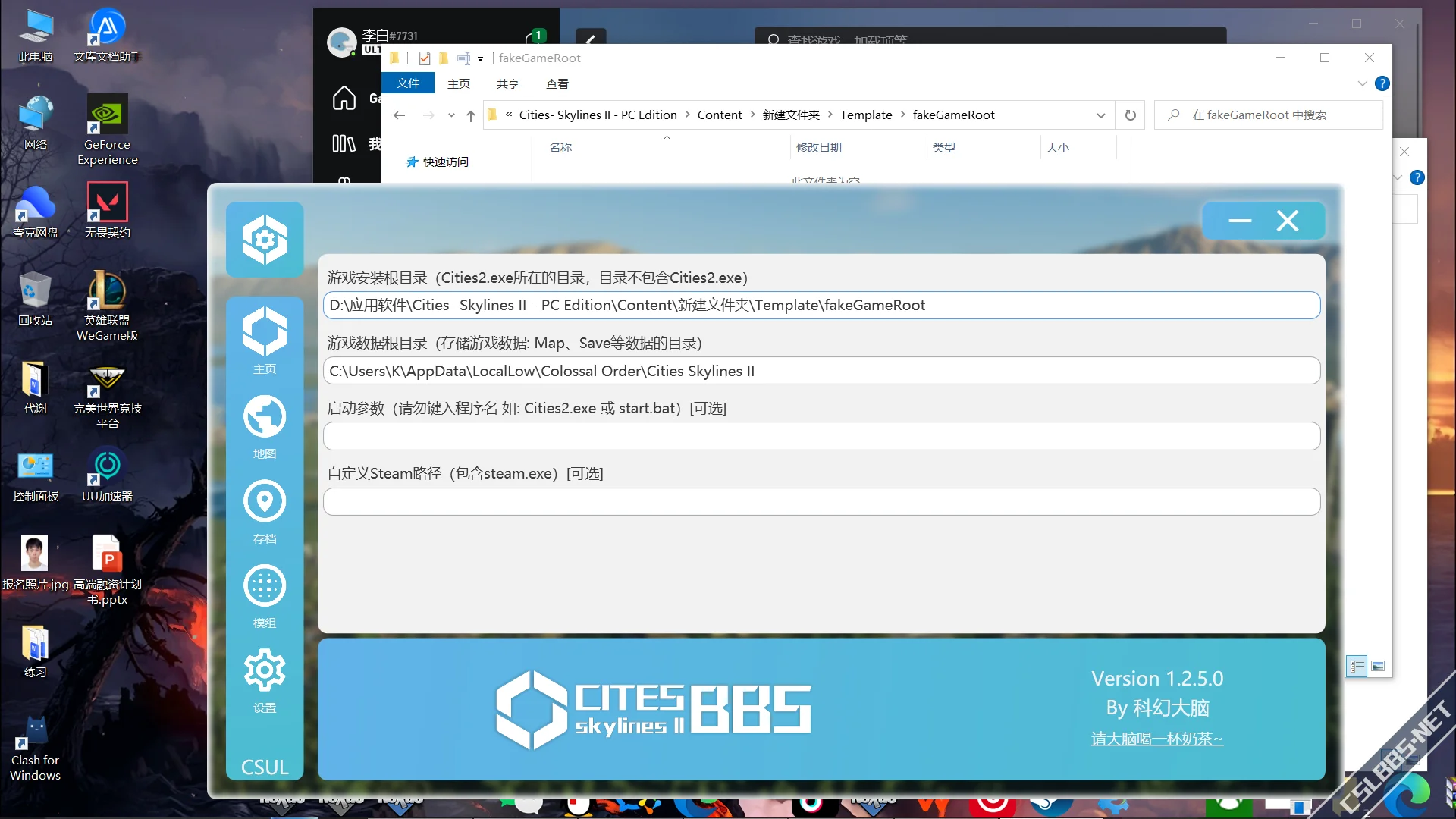
Task: Open the UU加速器 desktop shortcut
Action: pos(107,475)
